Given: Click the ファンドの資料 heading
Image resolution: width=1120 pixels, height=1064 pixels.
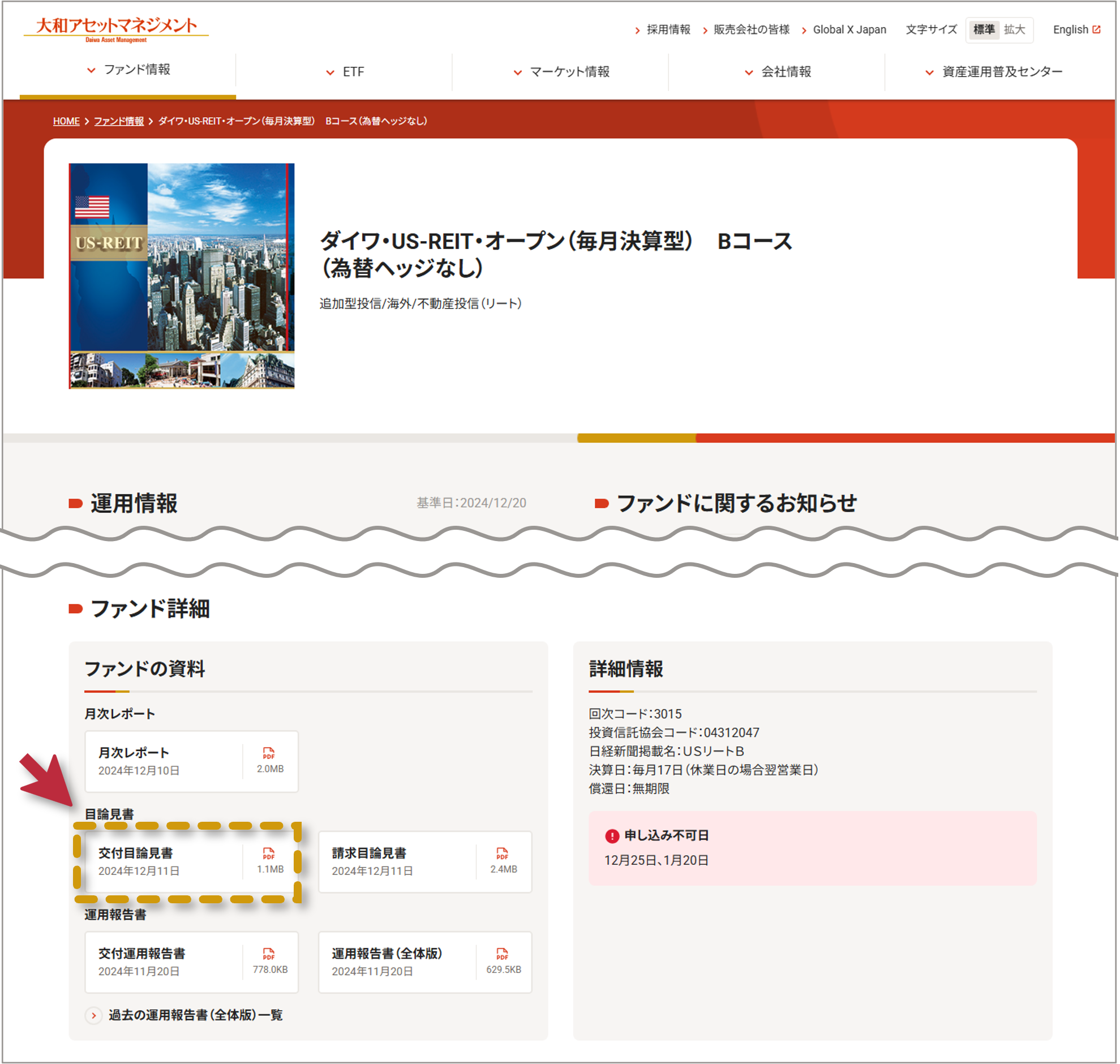Looking at the screenshot, I should tap(145, 670).
